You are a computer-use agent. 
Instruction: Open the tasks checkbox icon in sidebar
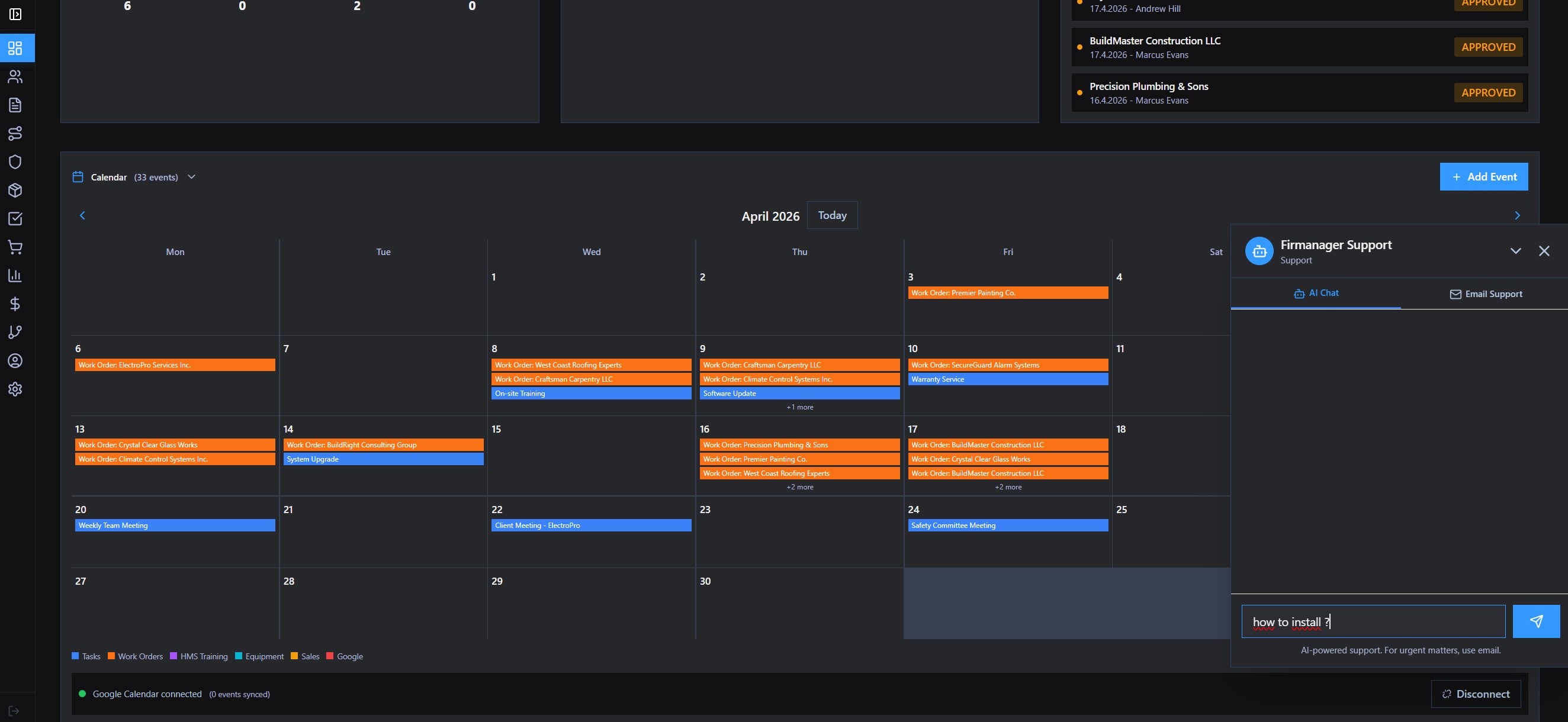pos(15,219)
